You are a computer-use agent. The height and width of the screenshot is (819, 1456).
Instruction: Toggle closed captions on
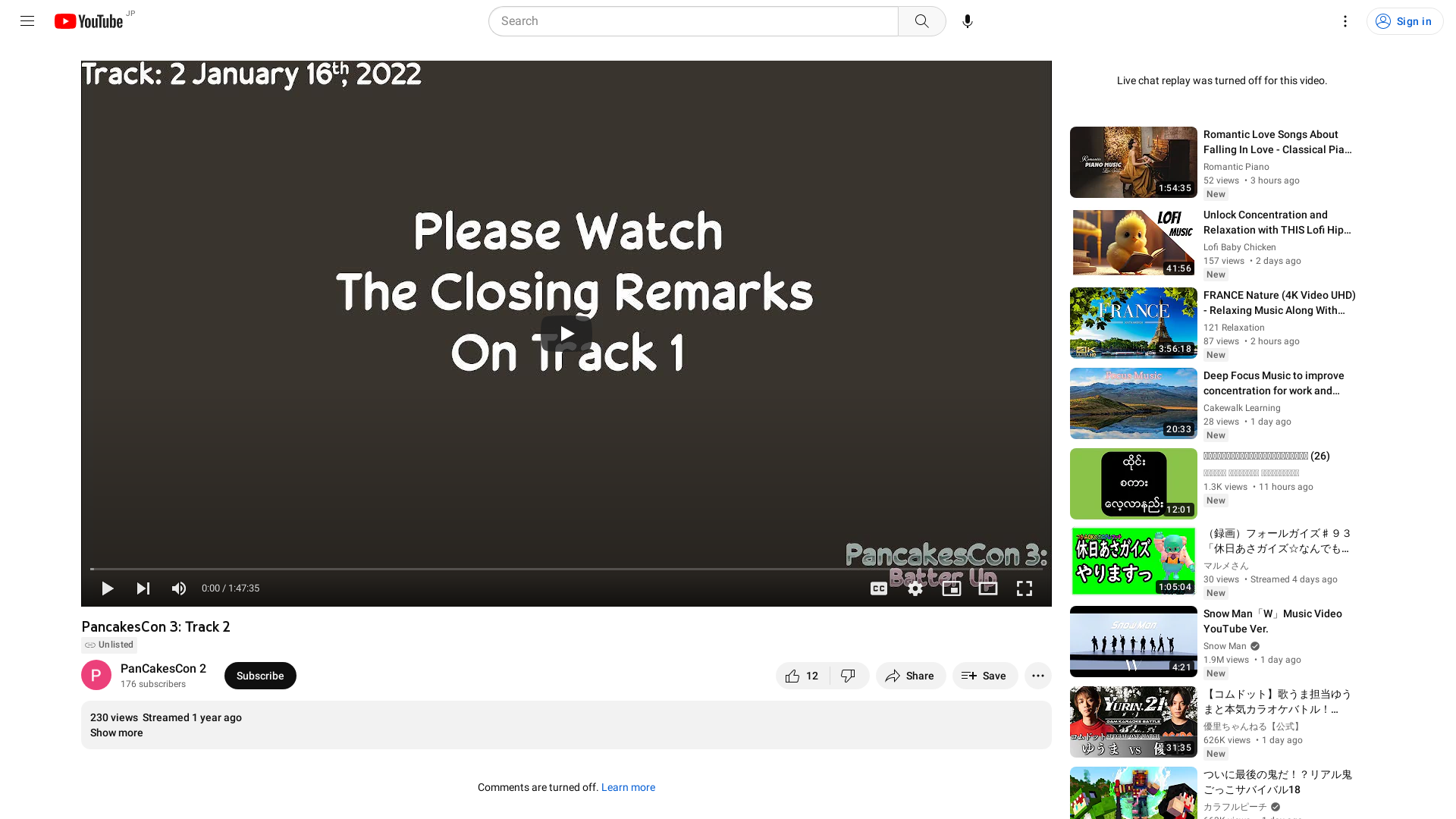[x=878, y=588]
